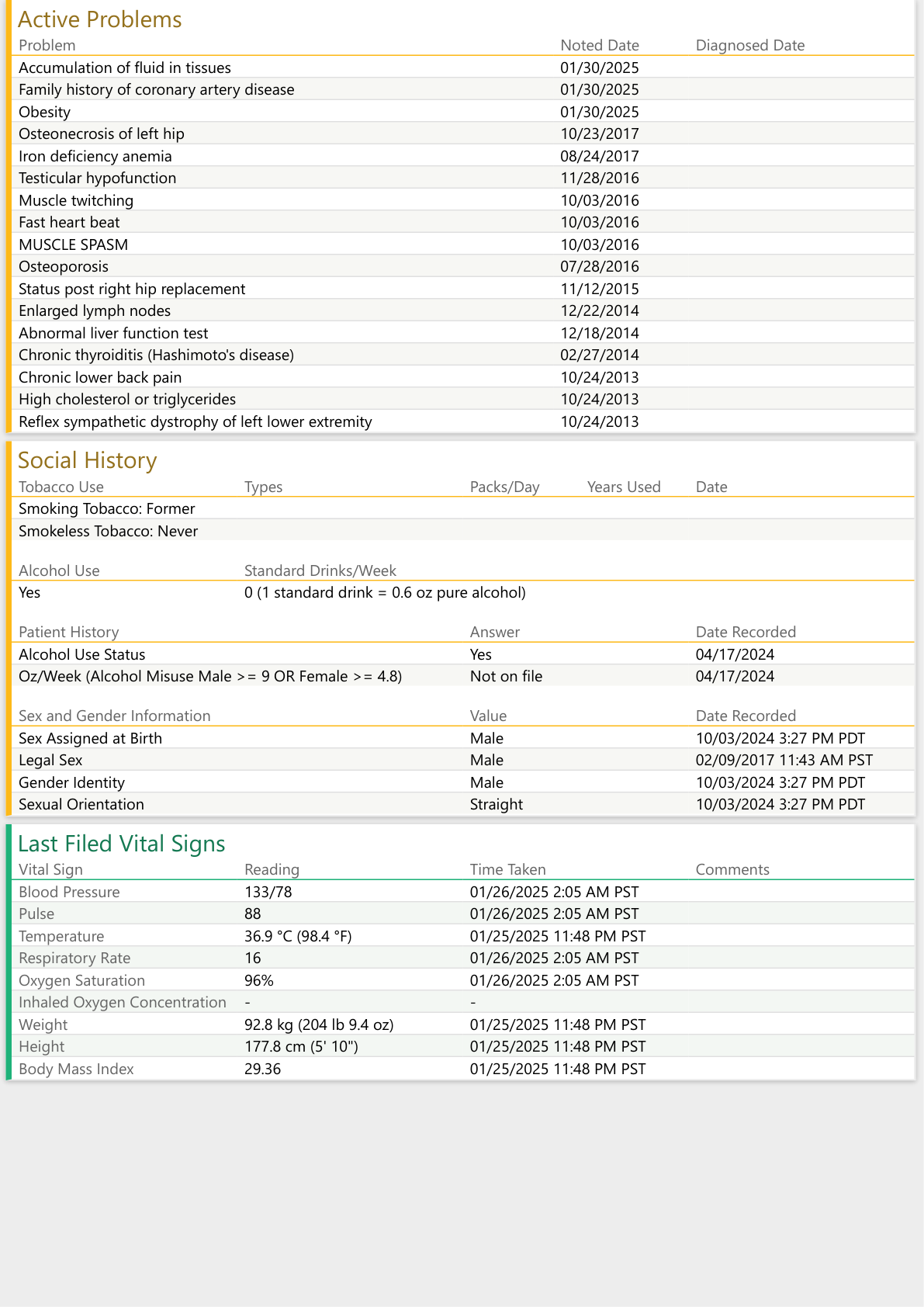Click the 'Testicular hypofunction' entry

pos(98,178)
